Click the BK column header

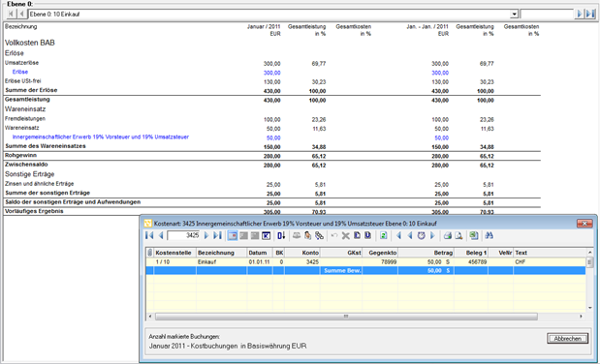point(279,253)
